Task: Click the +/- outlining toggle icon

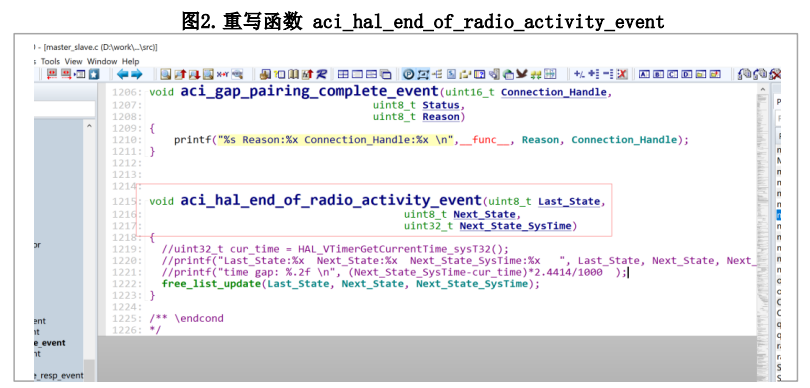Action: [579, 74]
